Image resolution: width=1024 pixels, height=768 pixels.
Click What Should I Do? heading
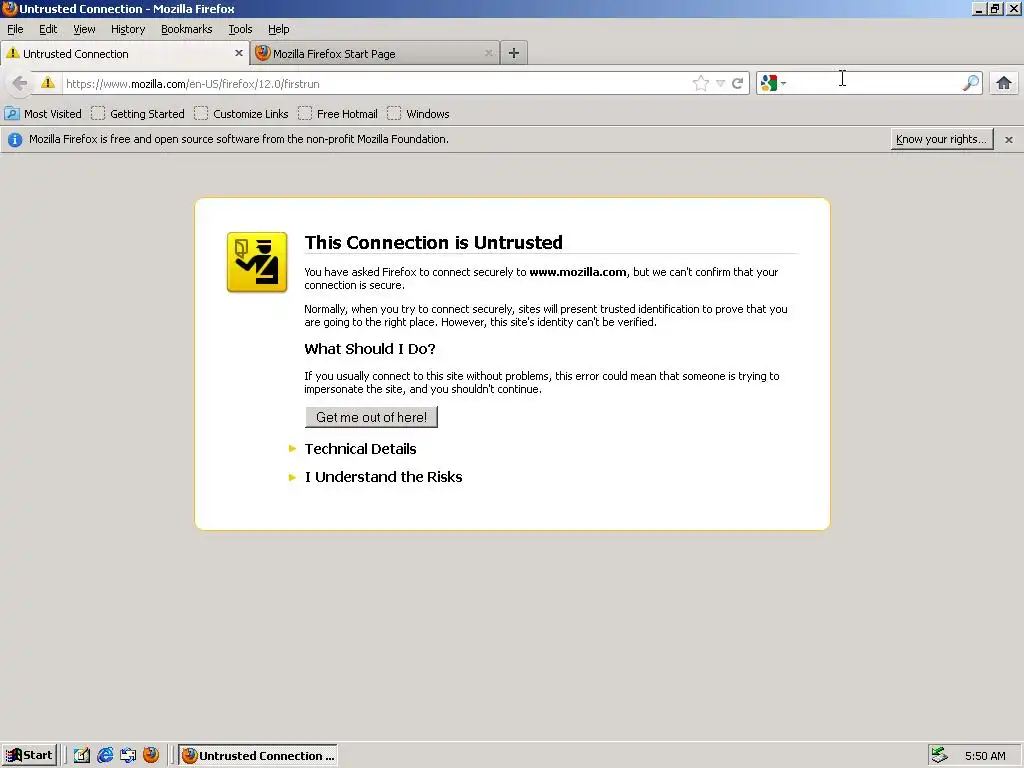pos(370,349)
